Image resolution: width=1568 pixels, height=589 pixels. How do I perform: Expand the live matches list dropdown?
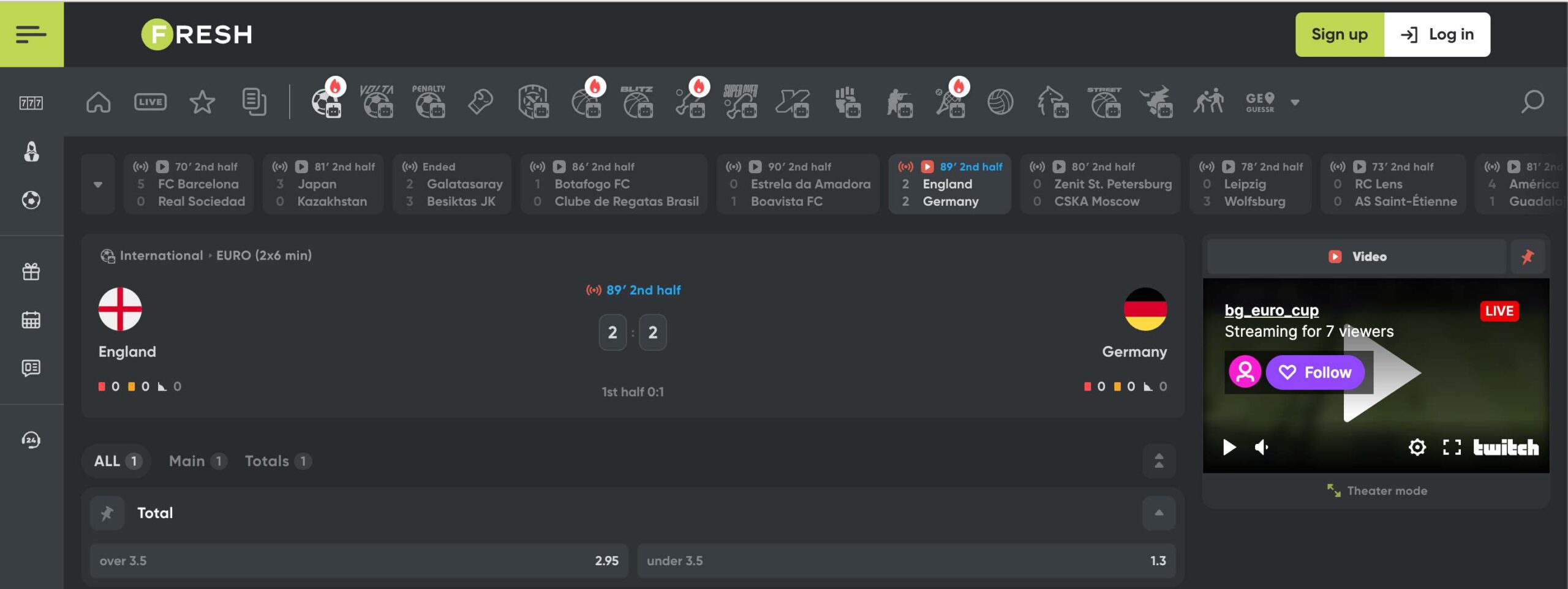point(98,184)
